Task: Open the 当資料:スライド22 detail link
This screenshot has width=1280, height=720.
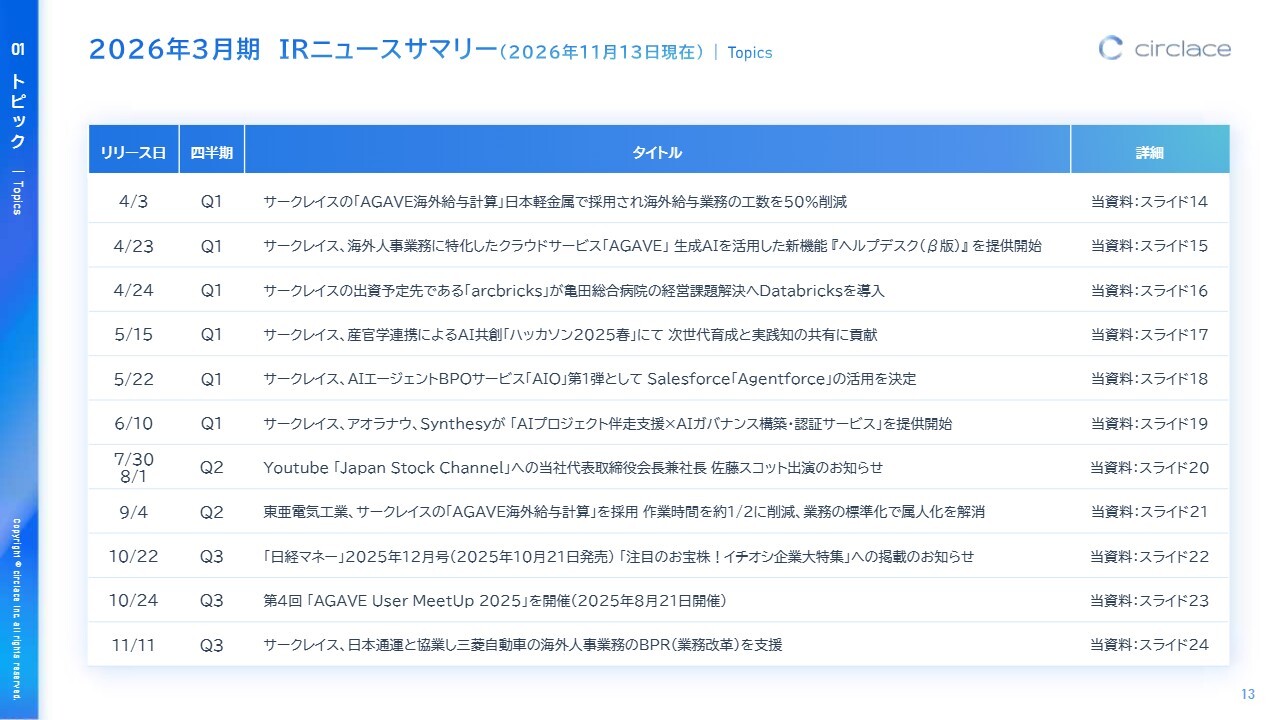Action: (x=1149, y=557)
